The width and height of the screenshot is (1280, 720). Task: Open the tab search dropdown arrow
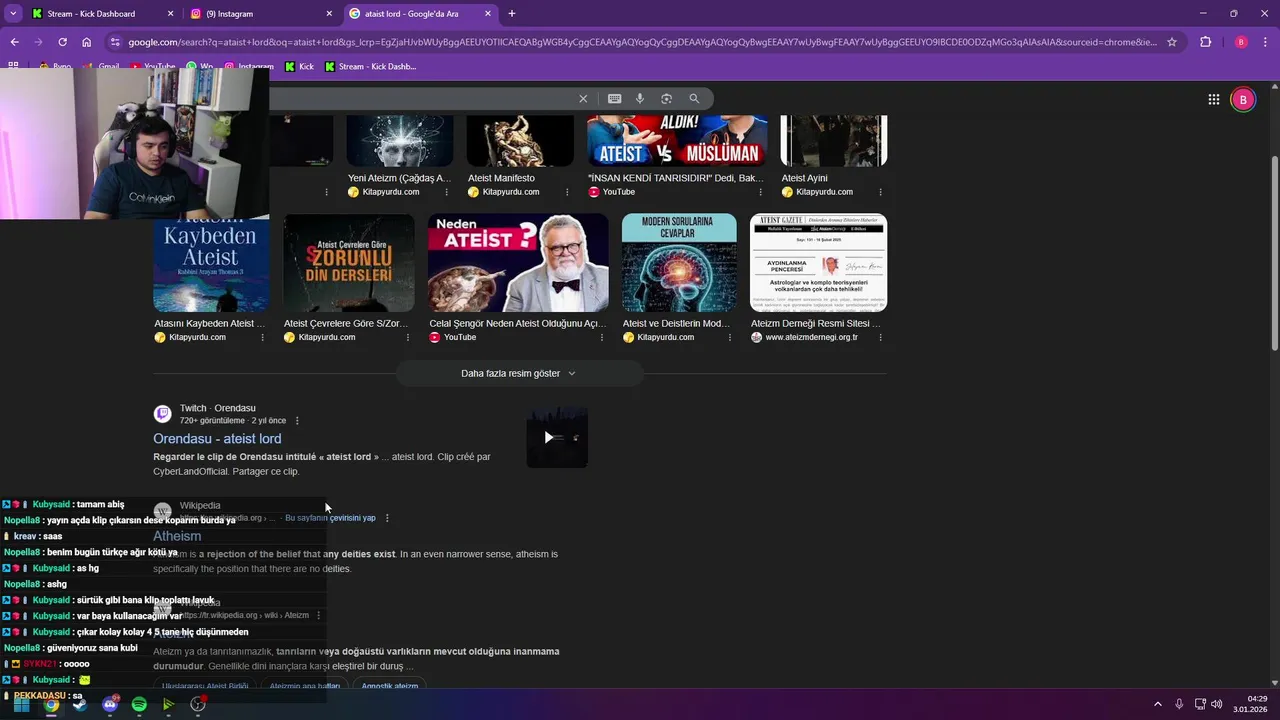point(13,14)
